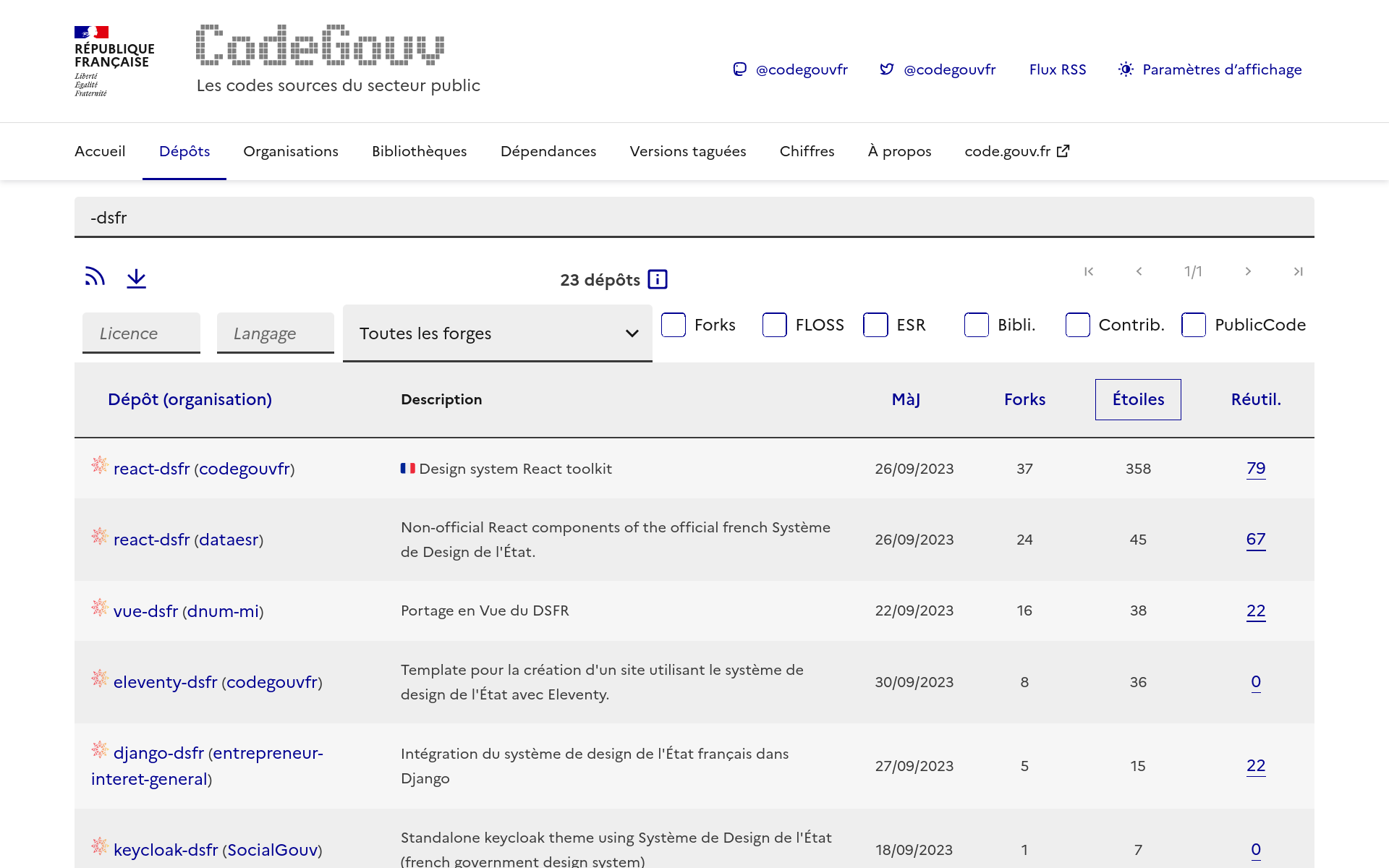The image size is (1389, 868).
Task: Click the 358 stars value
Action: (1138, 469)
